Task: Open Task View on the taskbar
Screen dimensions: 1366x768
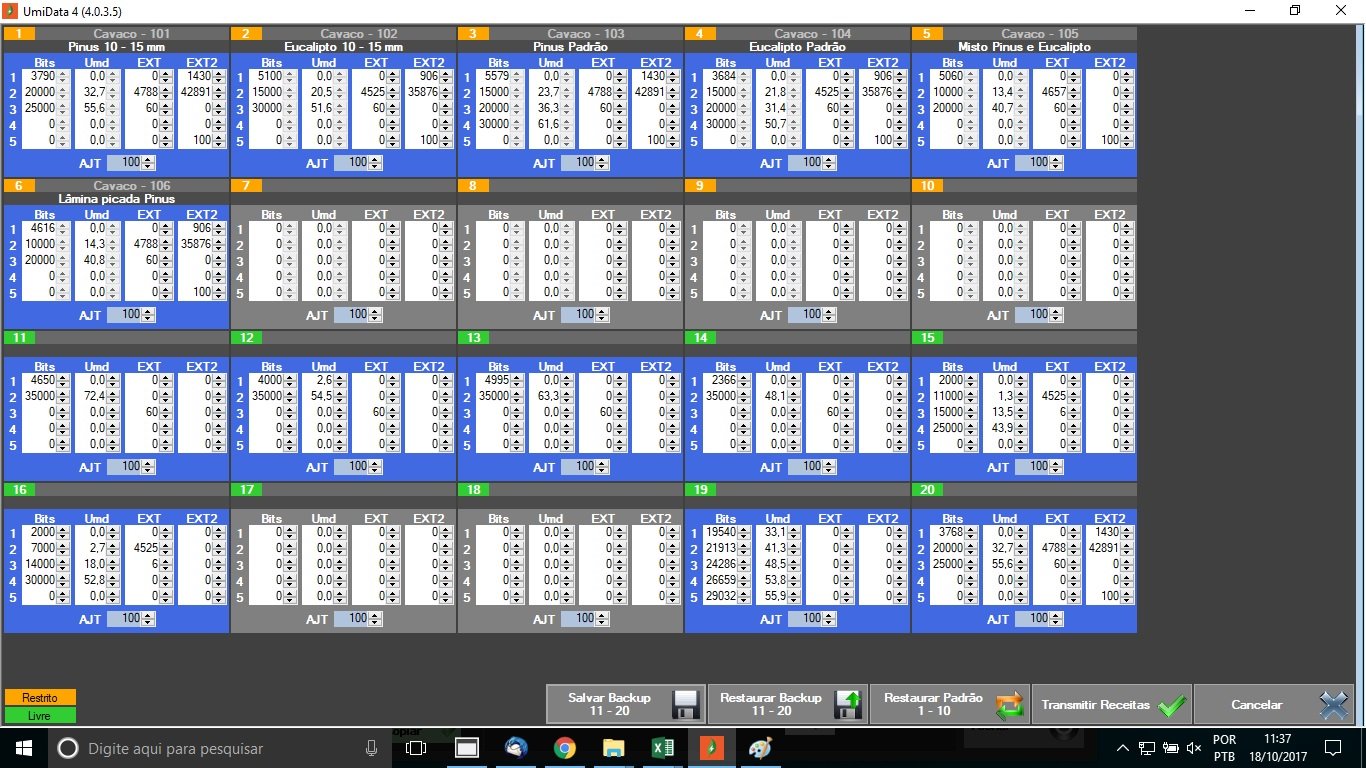Action: pyautogui.click(x=417, y=748)
